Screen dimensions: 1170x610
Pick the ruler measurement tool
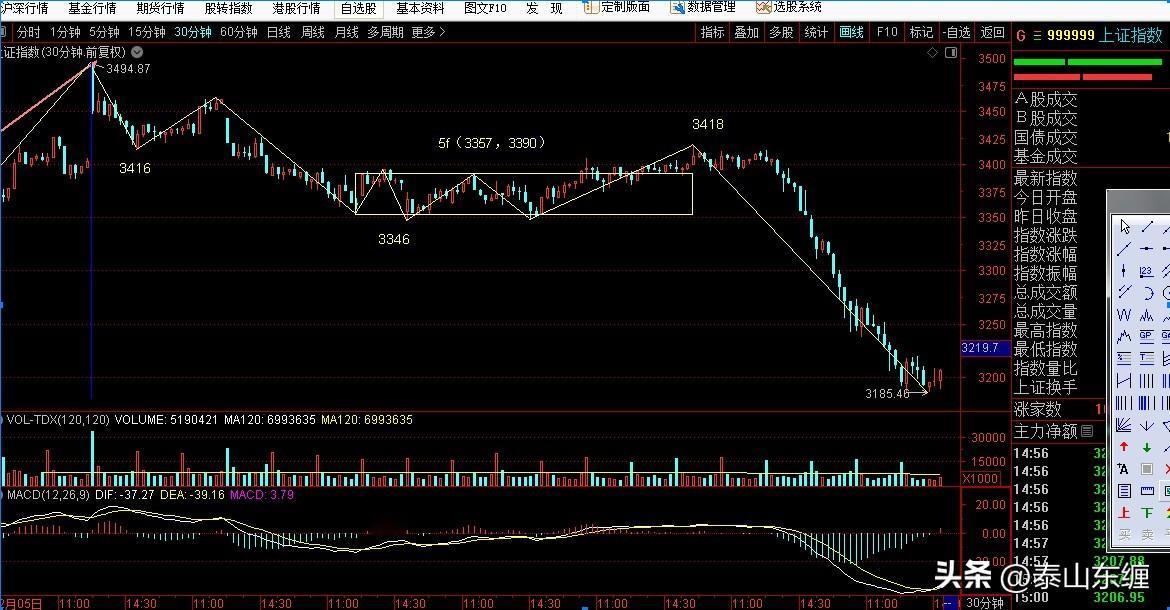pyautogui.click(x=1146, y=491)
